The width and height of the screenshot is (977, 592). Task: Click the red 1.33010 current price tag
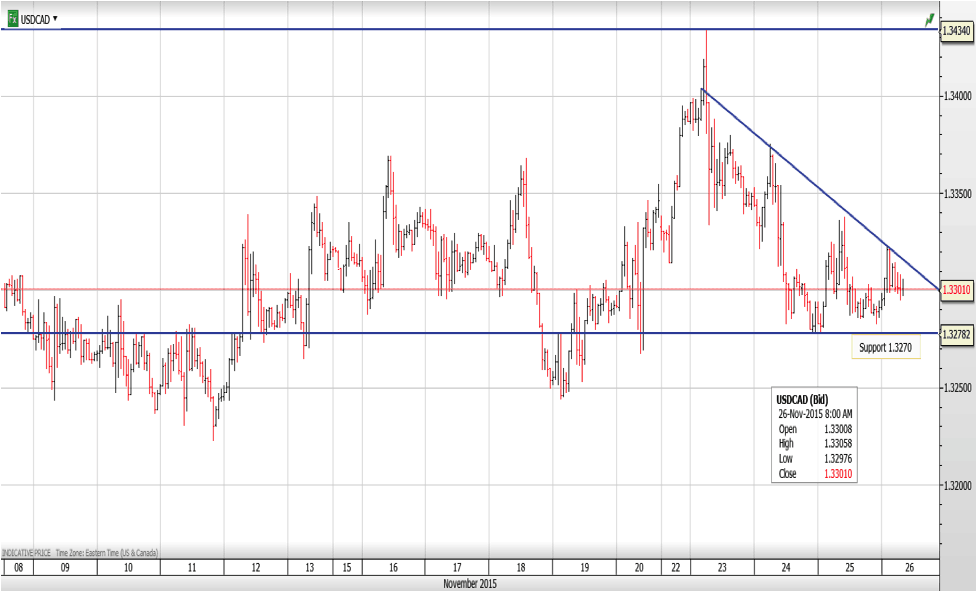pyautogui.click(x=956, y=289)
